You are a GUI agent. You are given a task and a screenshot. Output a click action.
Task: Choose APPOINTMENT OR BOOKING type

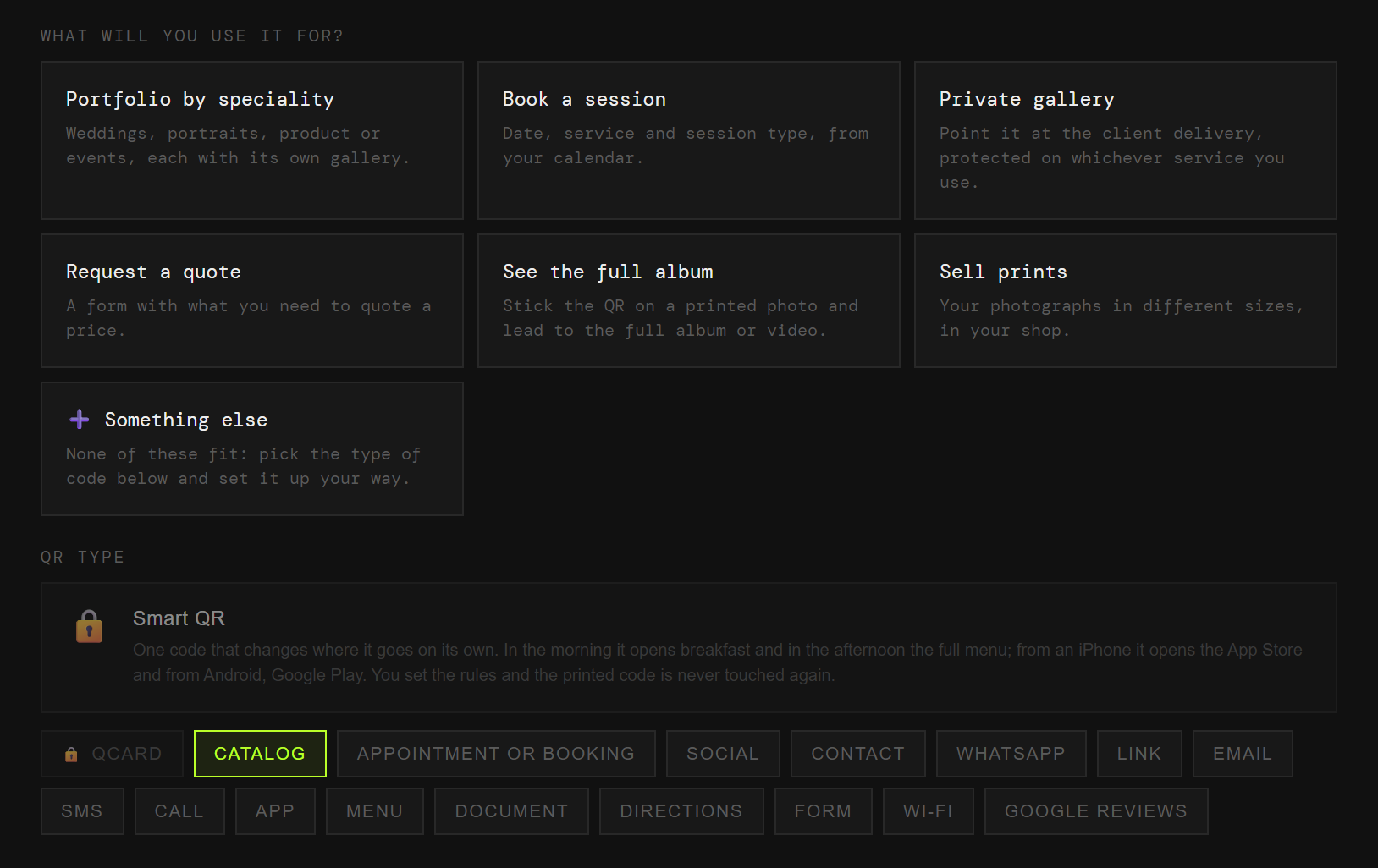[496, 754]
